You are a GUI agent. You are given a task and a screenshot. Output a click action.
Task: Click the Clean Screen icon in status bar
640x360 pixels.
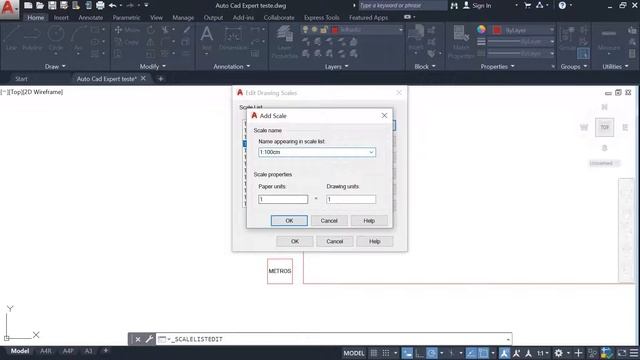pos(622,353)
